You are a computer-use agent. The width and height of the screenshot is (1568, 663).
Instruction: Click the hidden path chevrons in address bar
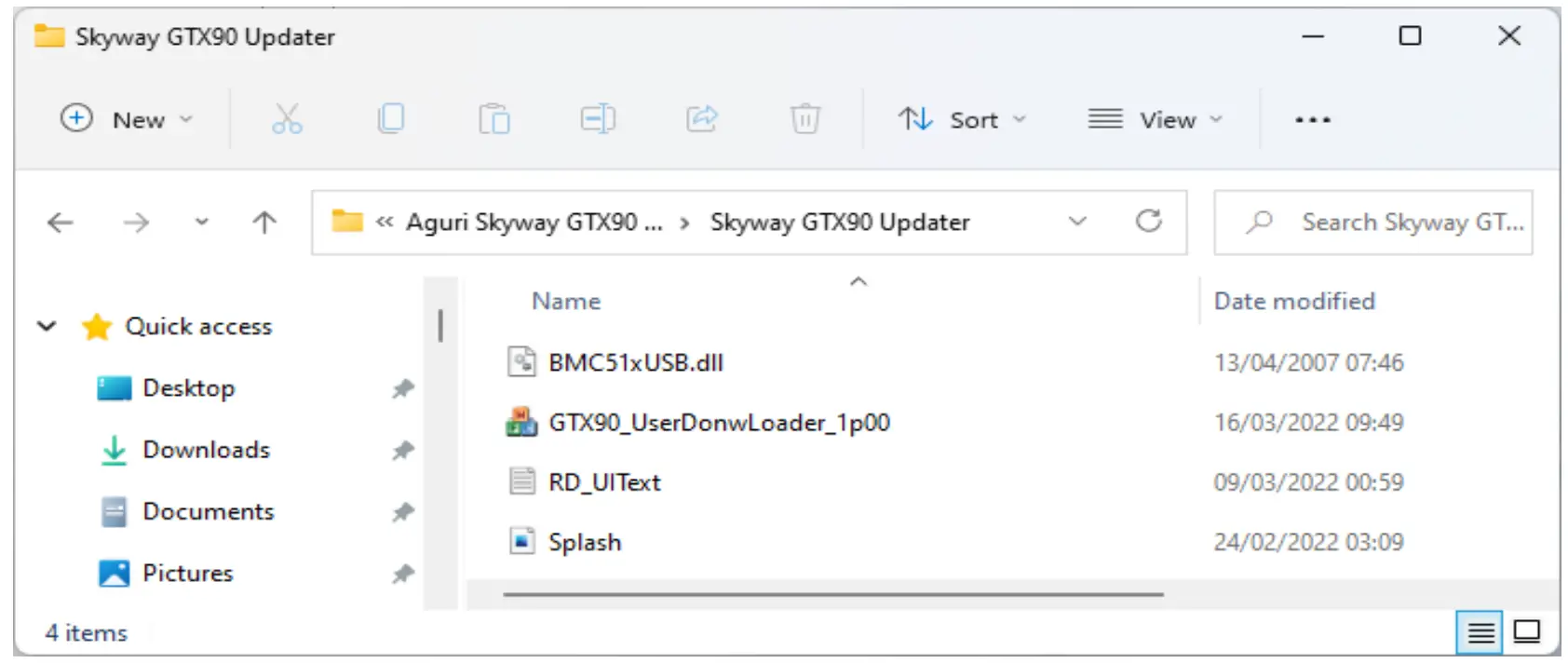point(385,223)
